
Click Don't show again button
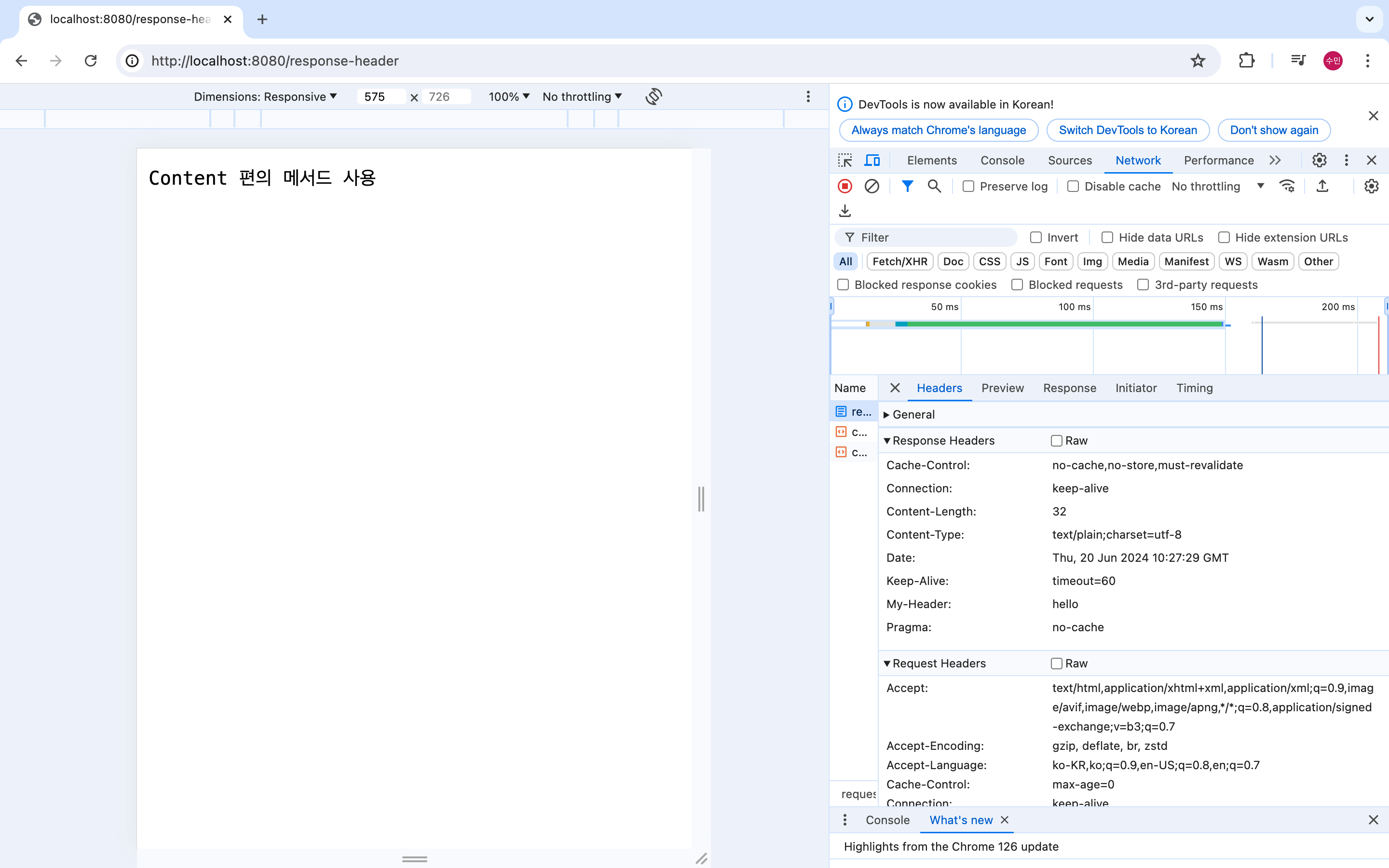point(1274,130)
